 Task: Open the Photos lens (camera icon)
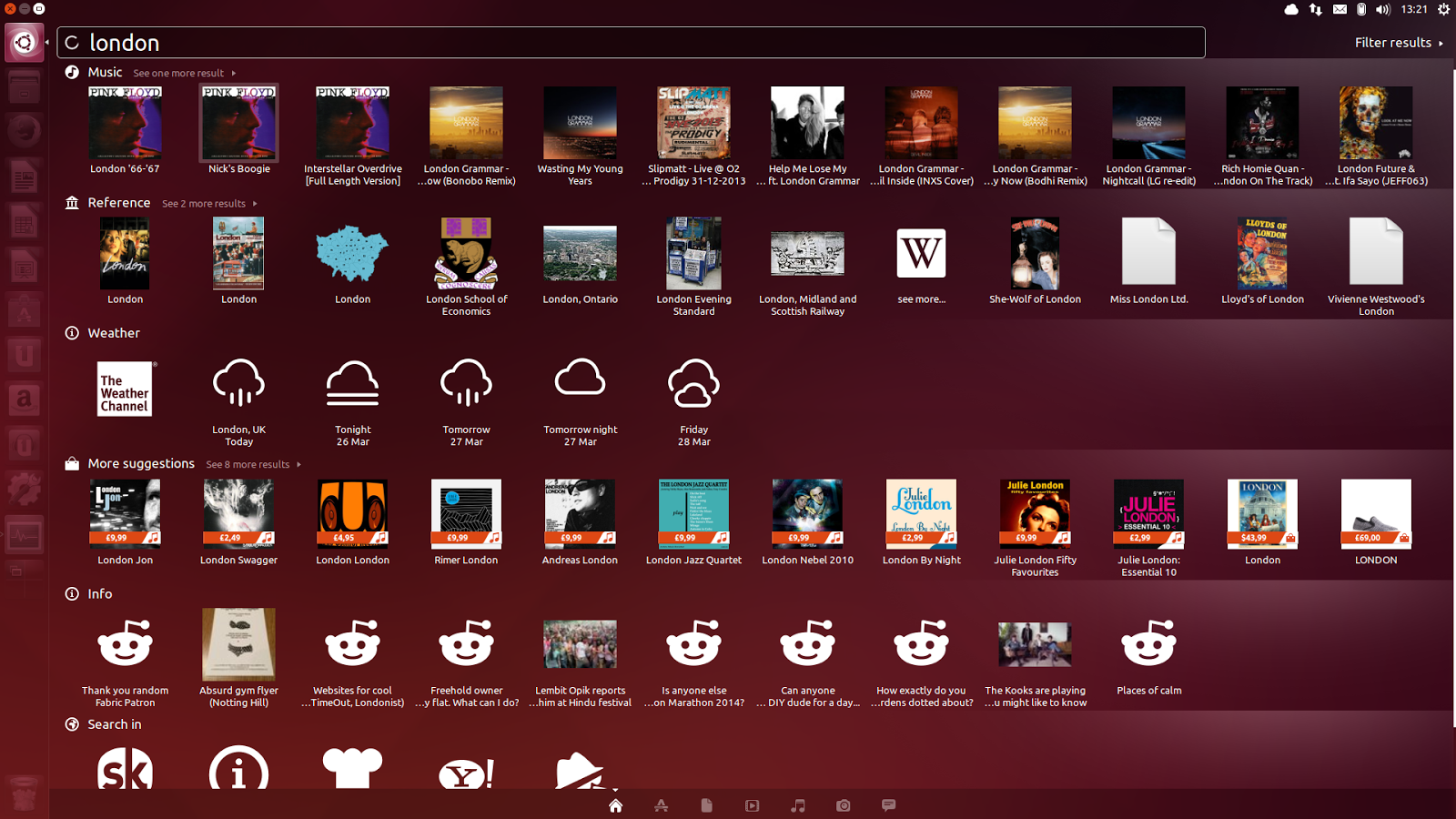point(843,805)
